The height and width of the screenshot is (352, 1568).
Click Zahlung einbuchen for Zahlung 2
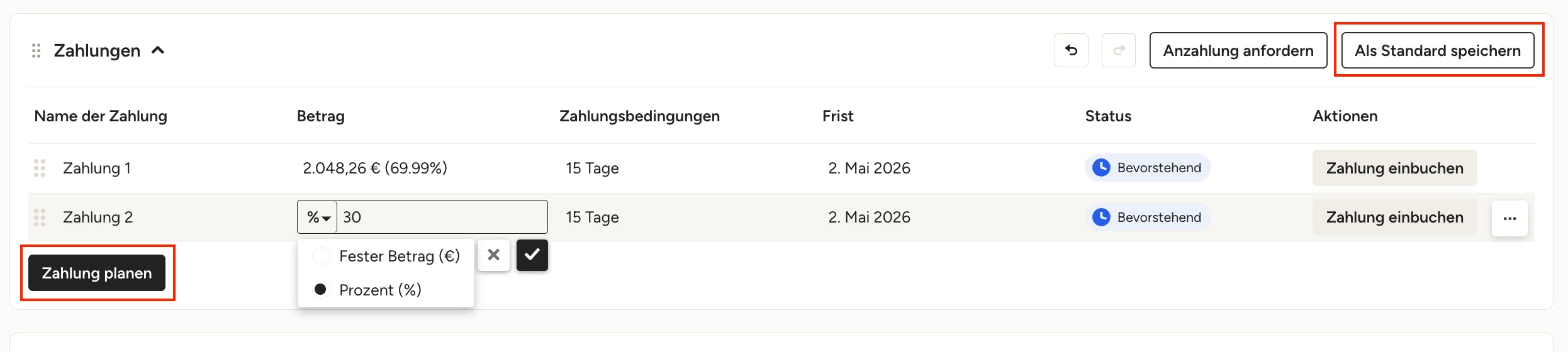pyautogui.click(x=1394, y=217)
